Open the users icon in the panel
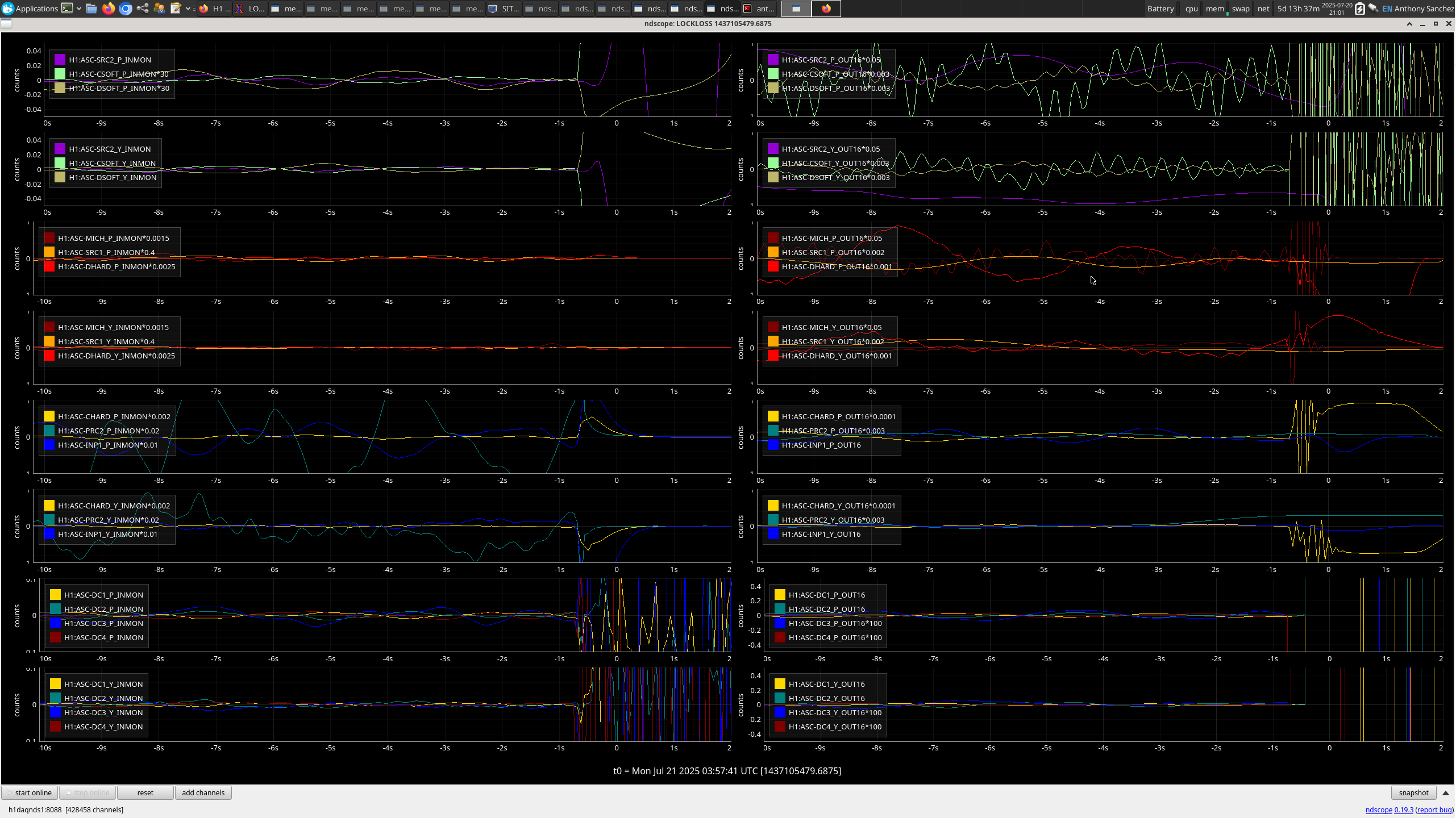The image size is (1456, 818). [159, 9]
